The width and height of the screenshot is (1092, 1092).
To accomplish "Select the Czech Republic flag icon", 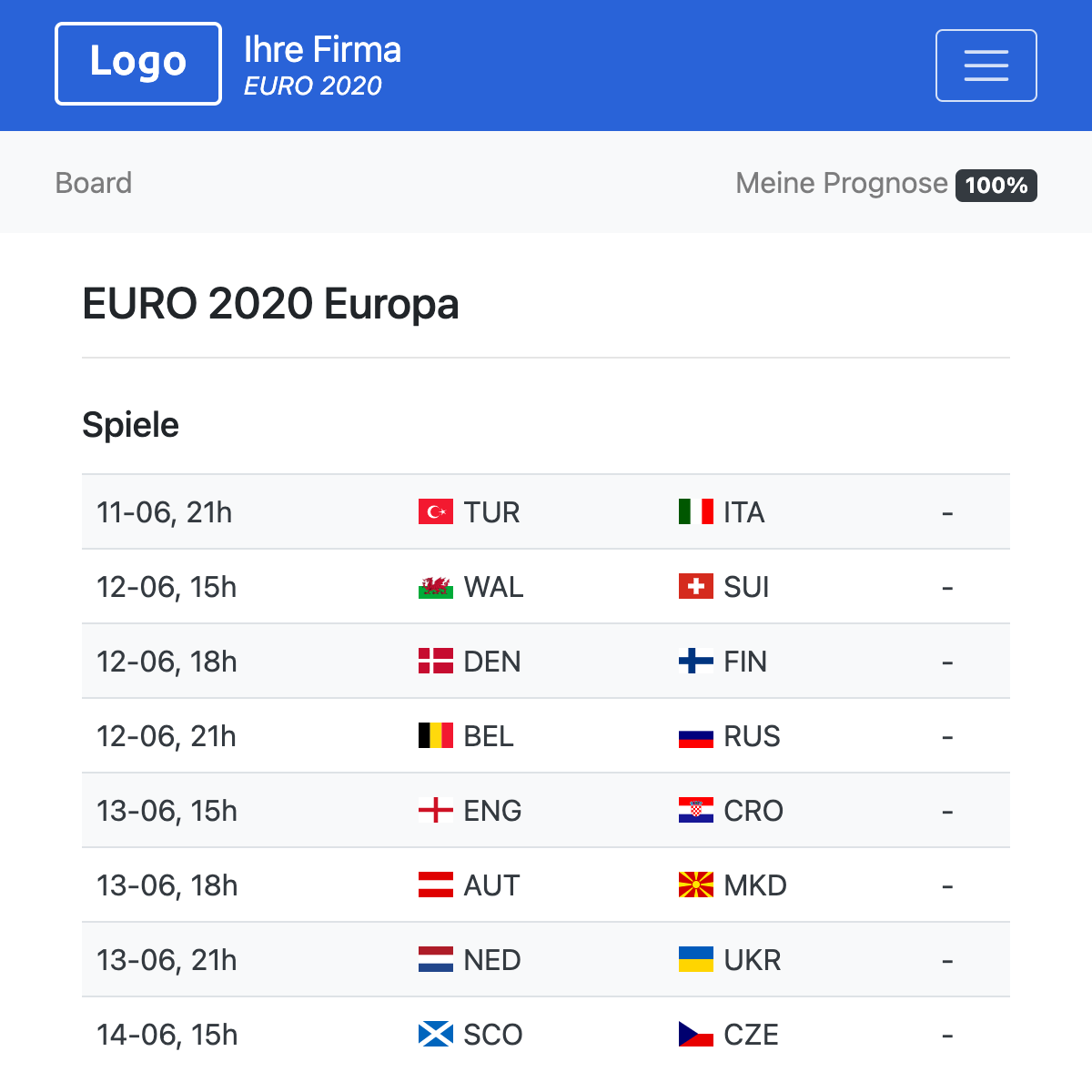I will [694, 1034].
